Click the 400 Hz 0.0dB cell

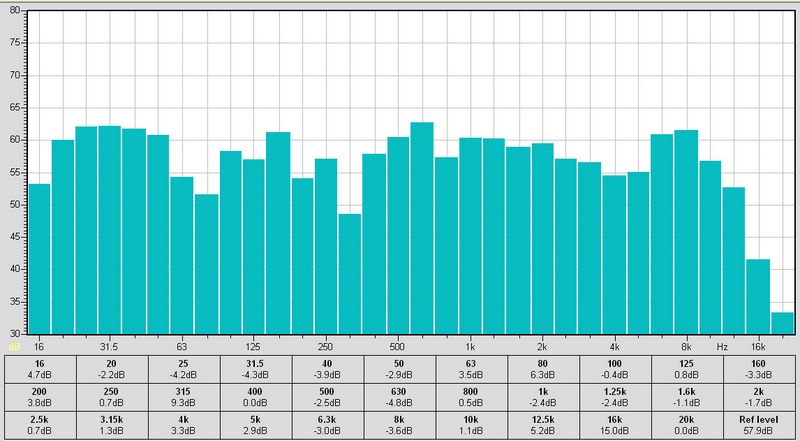[256, 397]
